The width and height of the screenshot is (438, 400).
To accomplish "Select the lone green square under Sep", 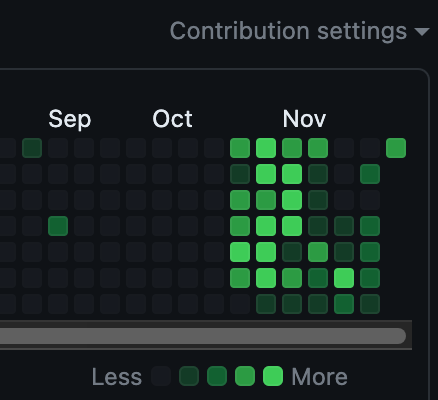I will [58, 226].
